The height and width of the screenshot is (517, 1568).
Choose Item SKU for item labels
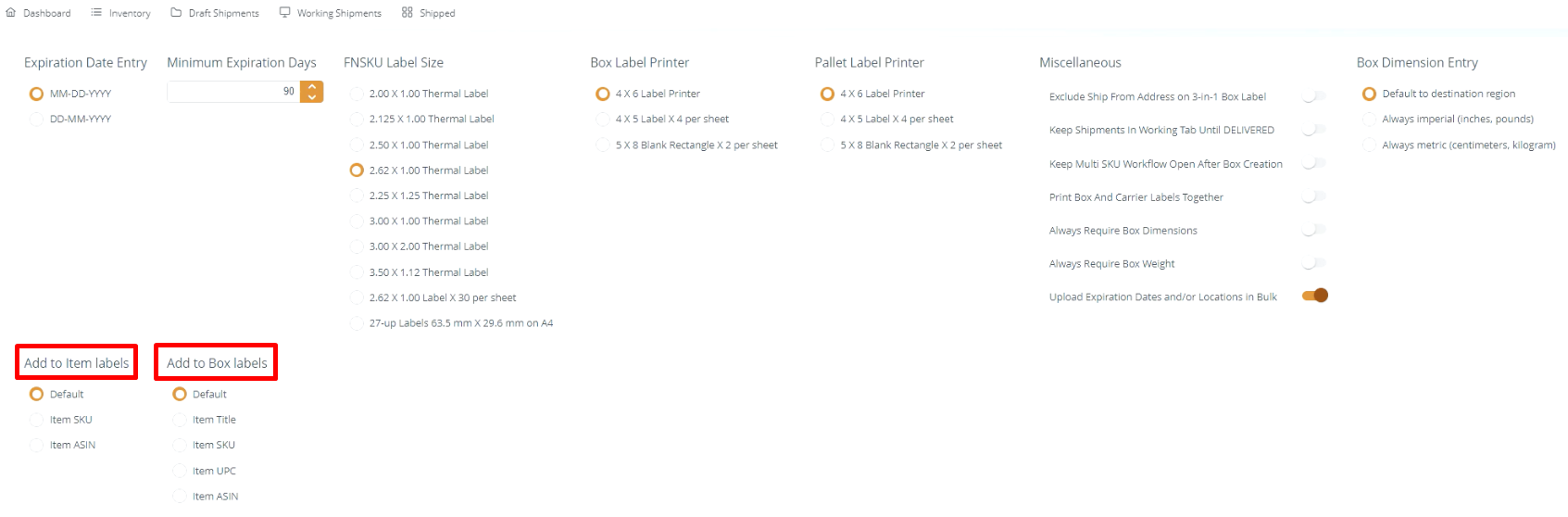[37, 421]
